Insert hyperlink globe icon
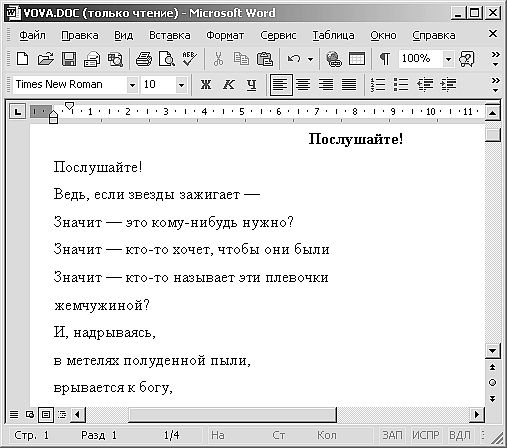This screenshot has height=448, width=507. pyautogui.click(x=334, y=59)
